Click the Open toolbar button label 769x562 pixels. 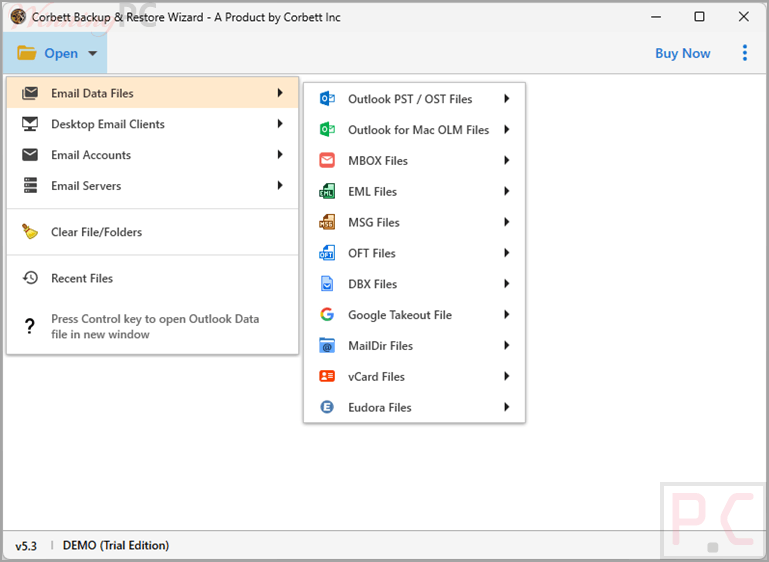click(x=61, y=53)
